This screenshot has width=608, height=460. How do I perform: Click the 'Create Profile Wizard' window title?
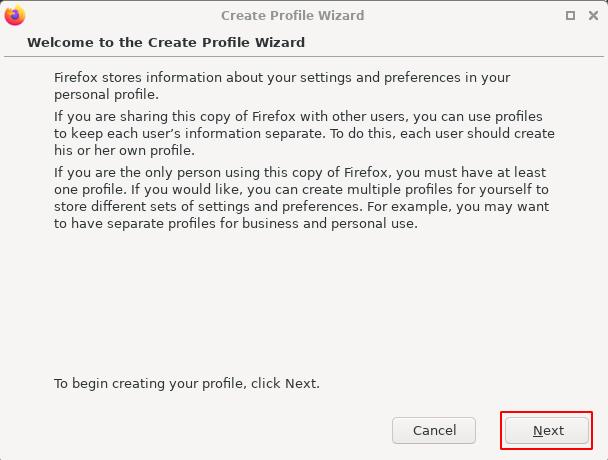[x=293, y=16]
